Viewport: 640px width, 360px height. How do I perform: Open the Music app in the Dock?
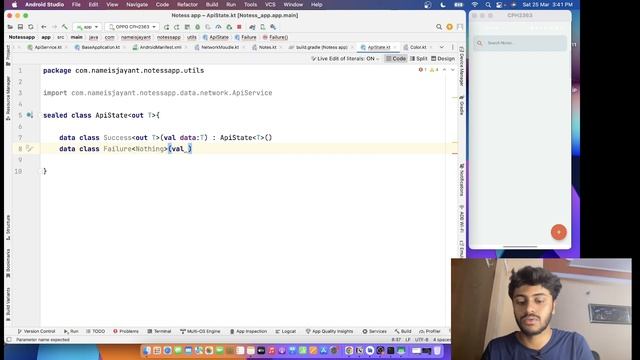click(x=271, y=350)
